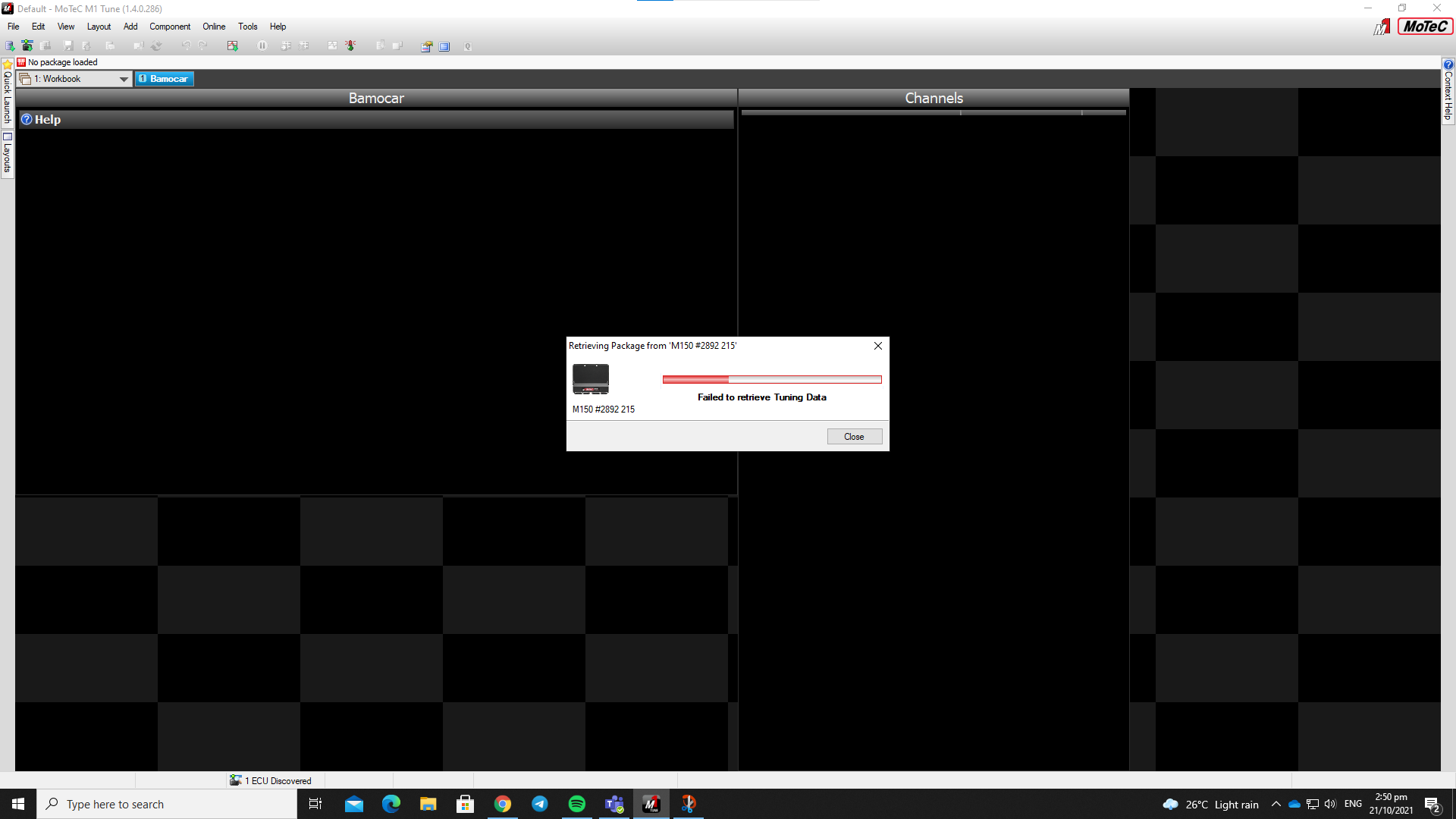The width and height of the screenshot is (1456, 819).
Task: Open the Context Help side tab
Action: [x=1448, y=90]
